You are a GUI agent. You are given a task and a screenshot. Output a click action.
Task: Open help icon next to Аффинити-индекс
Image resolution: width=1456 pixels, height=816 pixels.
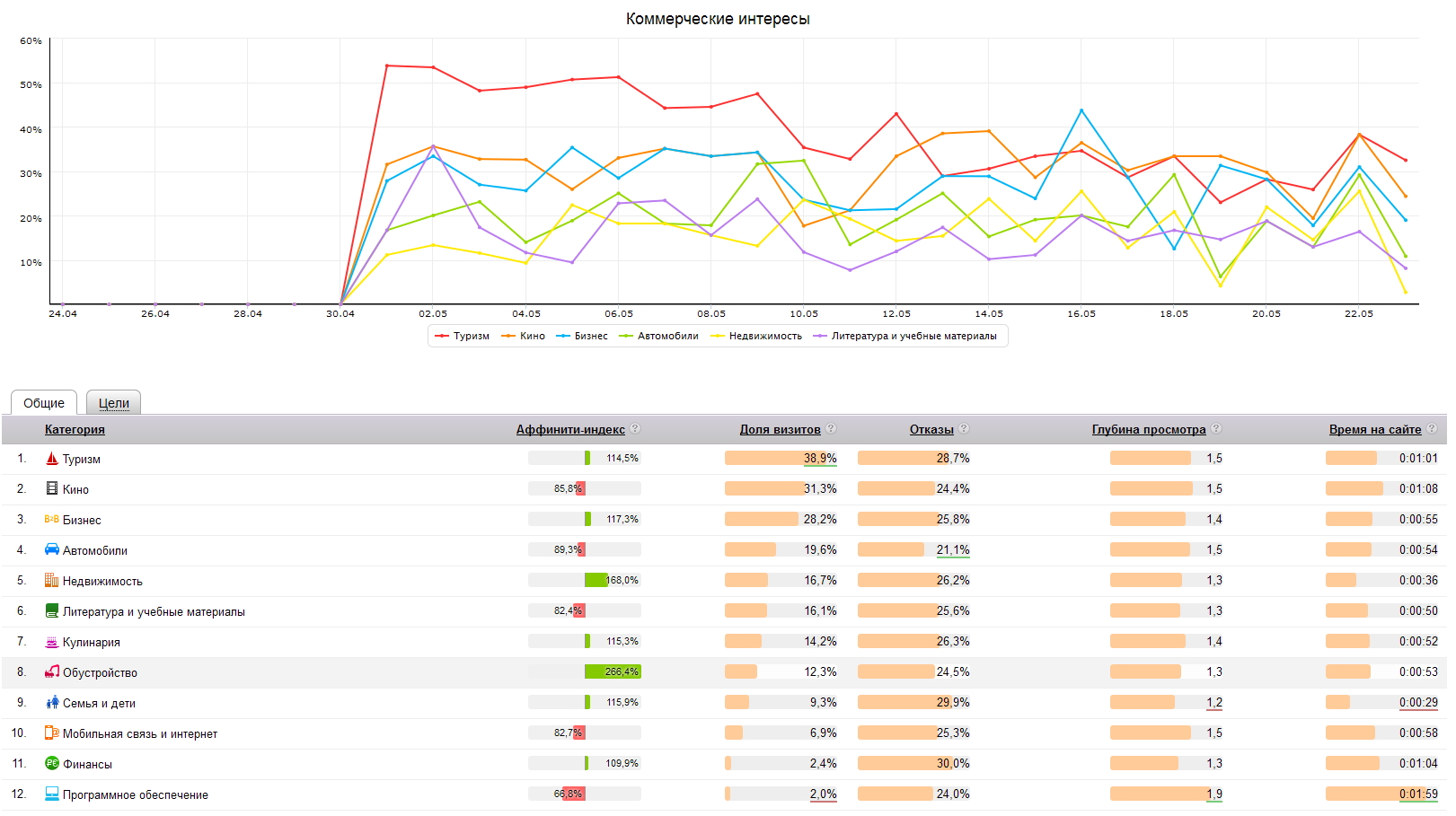[x=635, y=429]
